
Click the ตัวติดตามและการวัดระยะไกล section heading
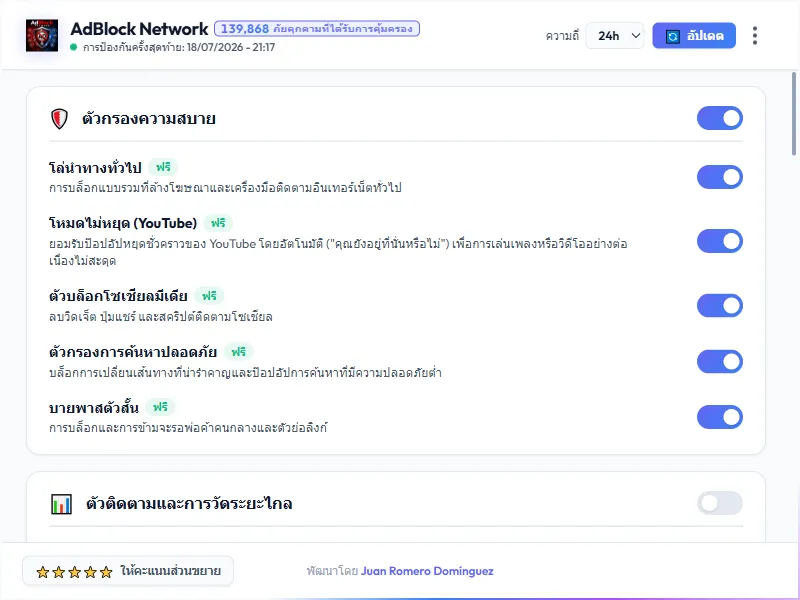[189, 504]
